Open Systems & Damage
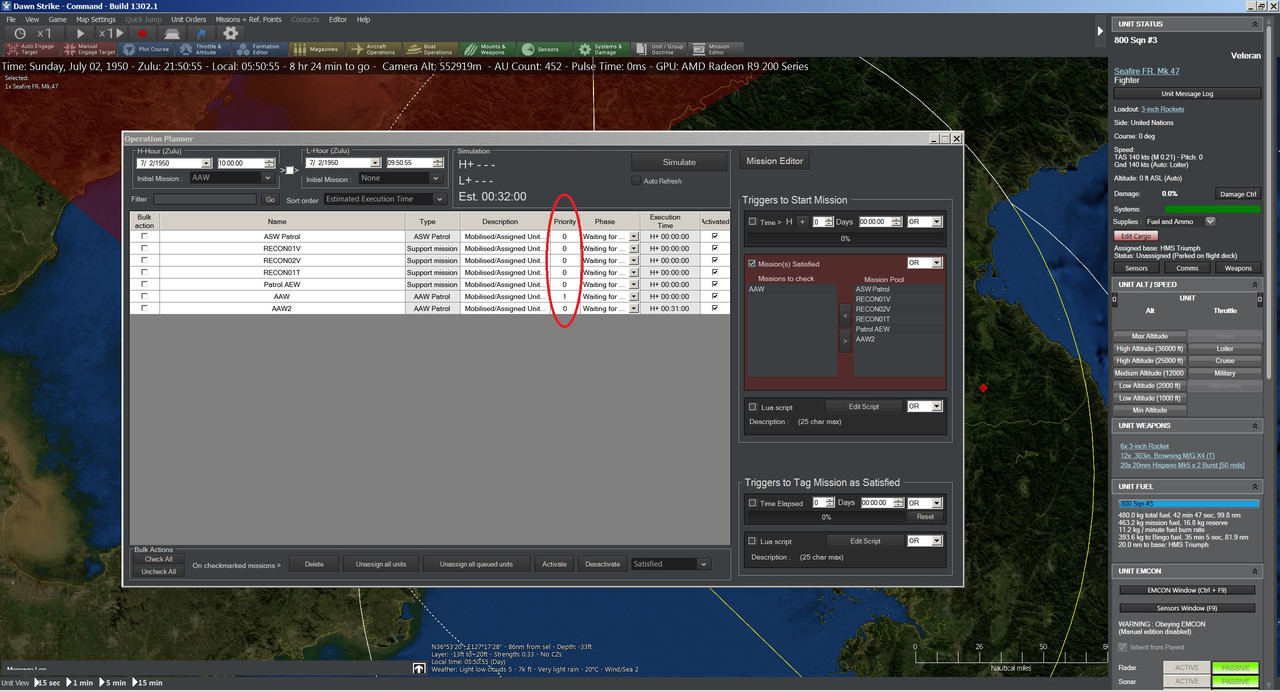This screenshot has height=692, width=1280. tap(602, 48)
